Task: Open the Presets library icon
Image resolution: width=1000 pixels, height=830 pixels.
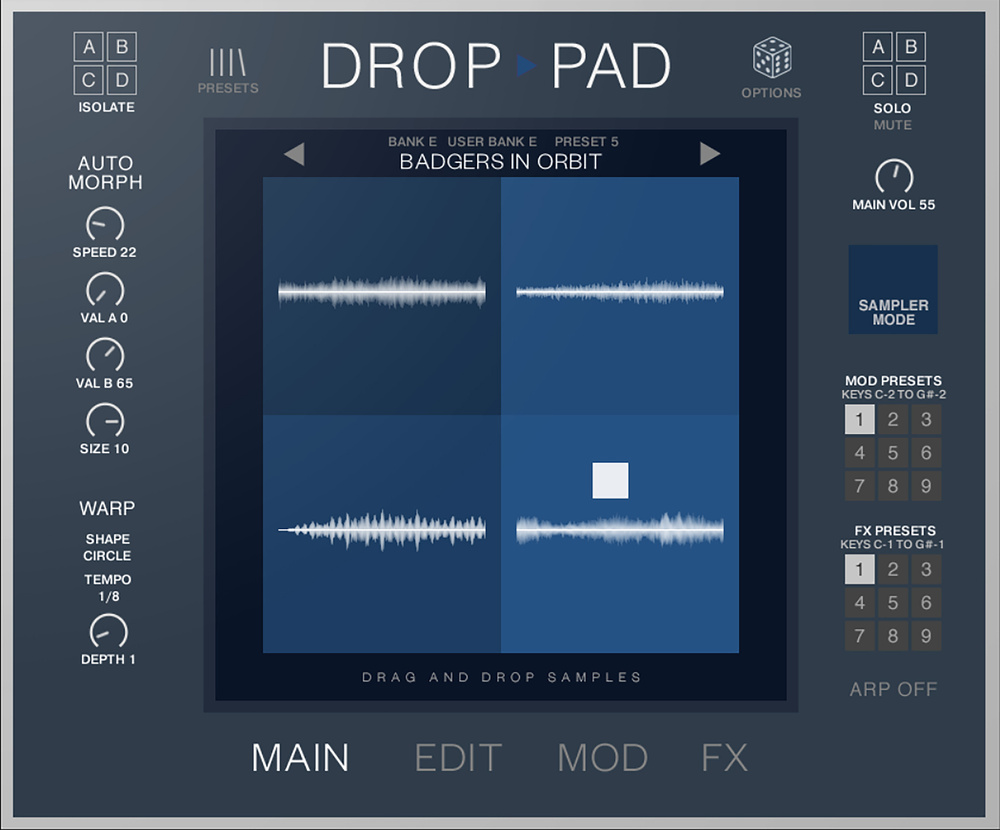Action: pos(227,64)
